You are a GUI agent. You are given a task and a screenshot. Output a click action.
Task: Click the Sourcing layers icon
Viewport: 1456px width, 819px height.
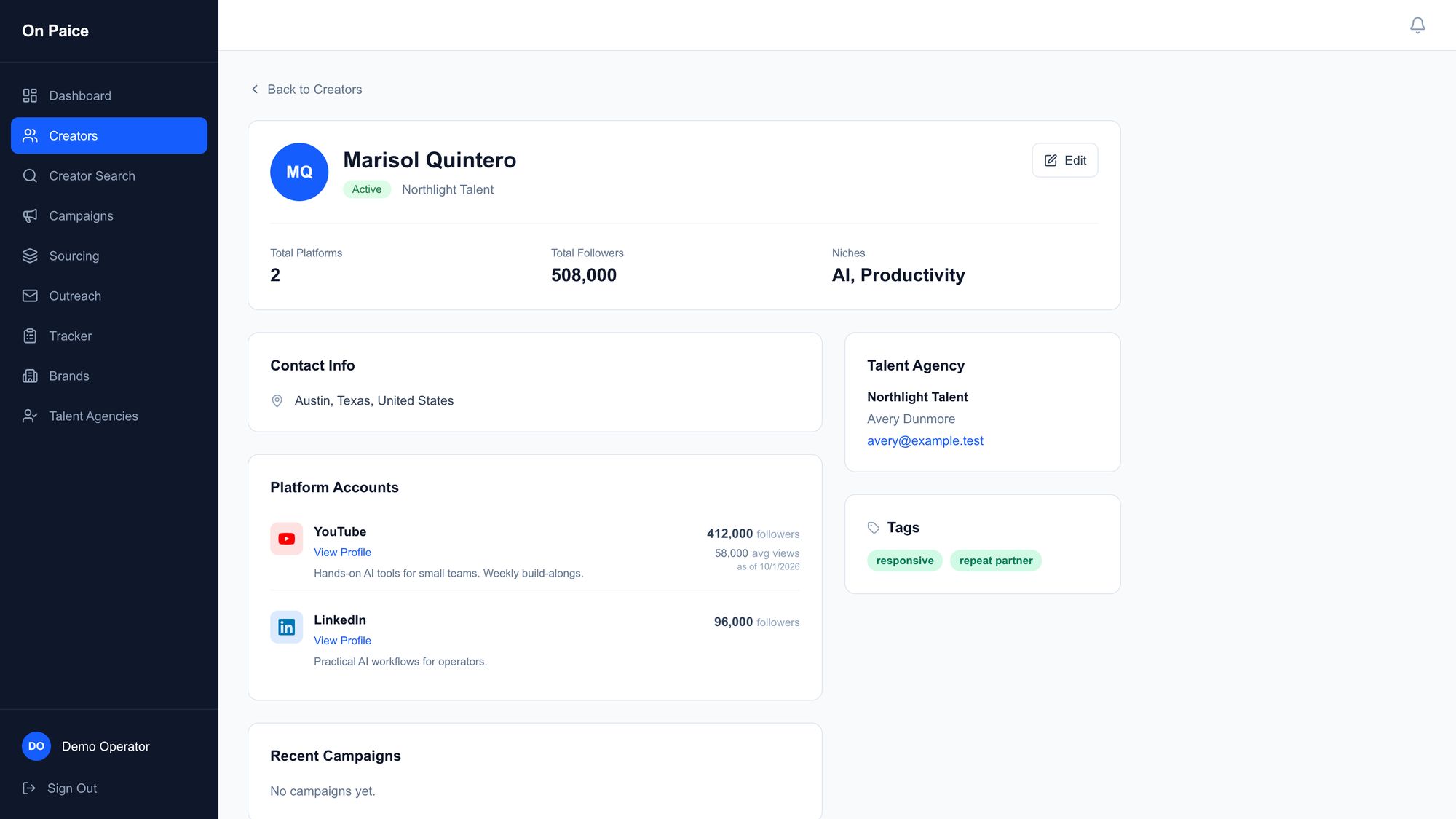30,256
